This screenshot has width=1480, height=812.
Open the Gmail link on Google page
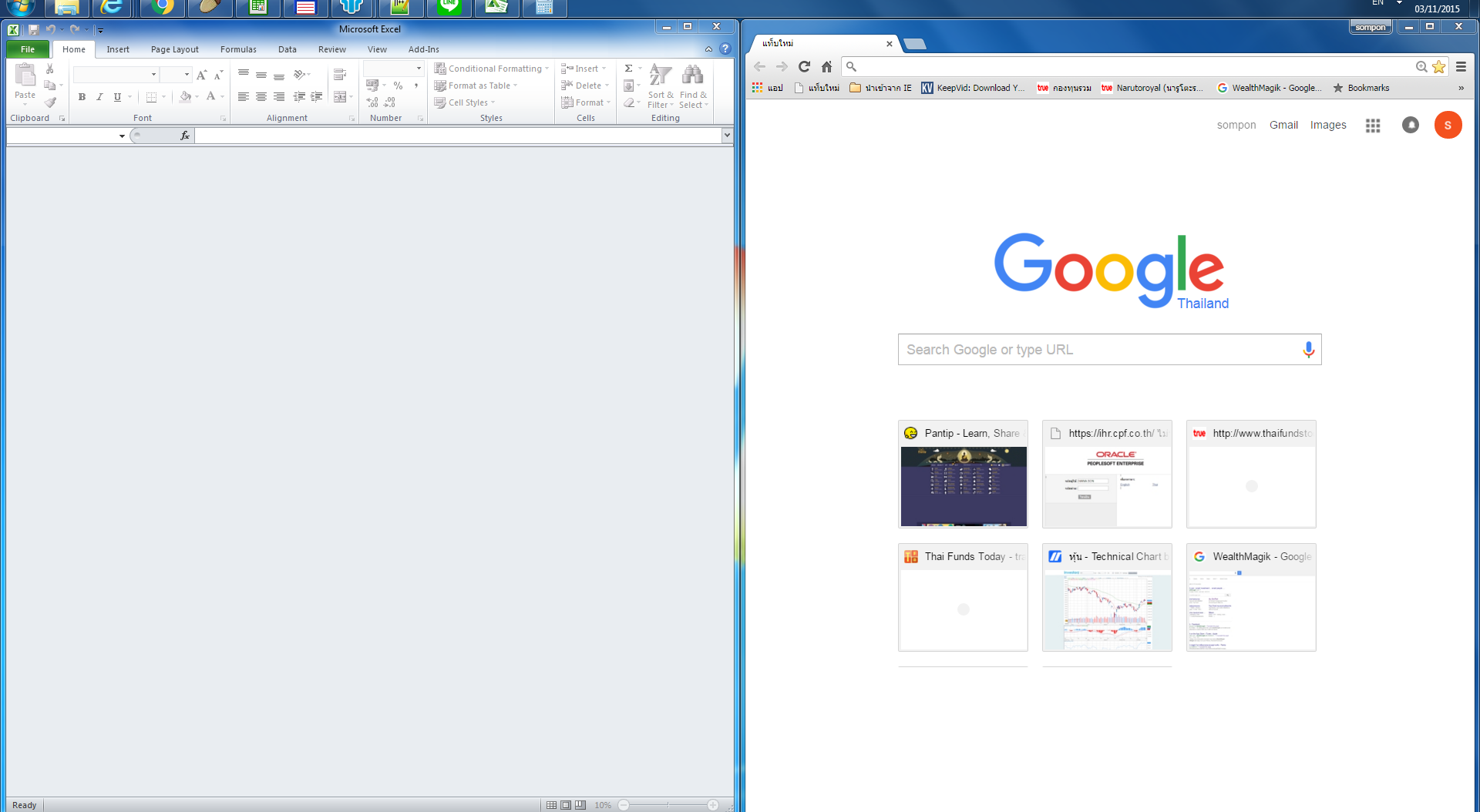(1283, 125)
